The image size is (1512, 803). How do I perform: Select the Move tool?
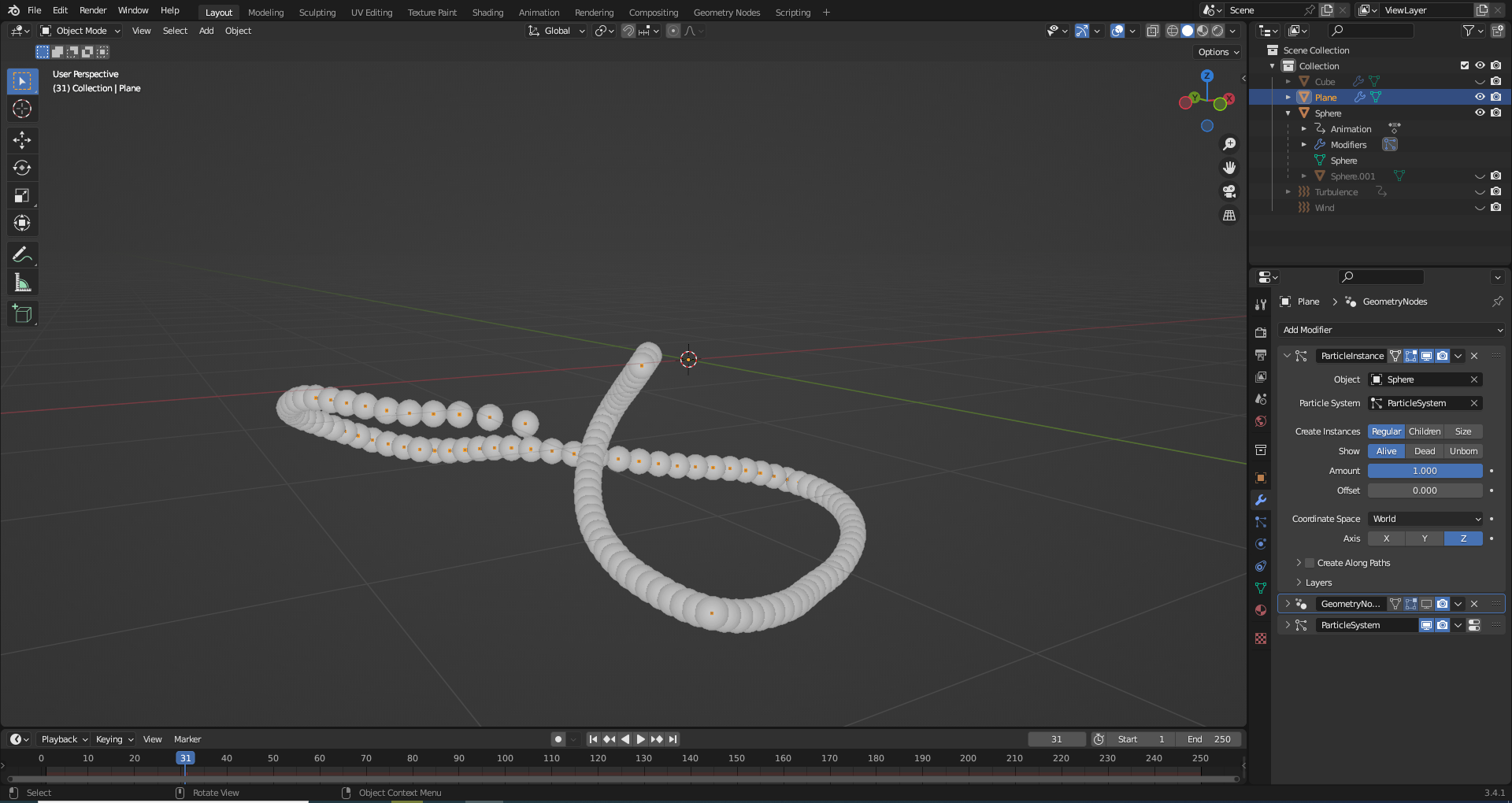(x=22, y=139)
